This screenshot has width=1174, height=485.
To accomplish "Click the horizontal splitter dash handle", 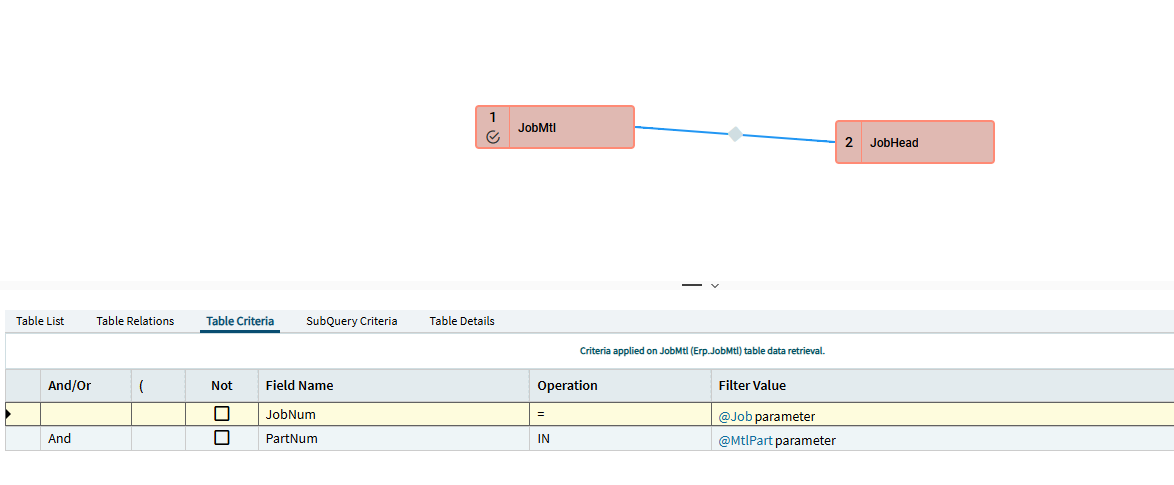I will click(692, 286).
